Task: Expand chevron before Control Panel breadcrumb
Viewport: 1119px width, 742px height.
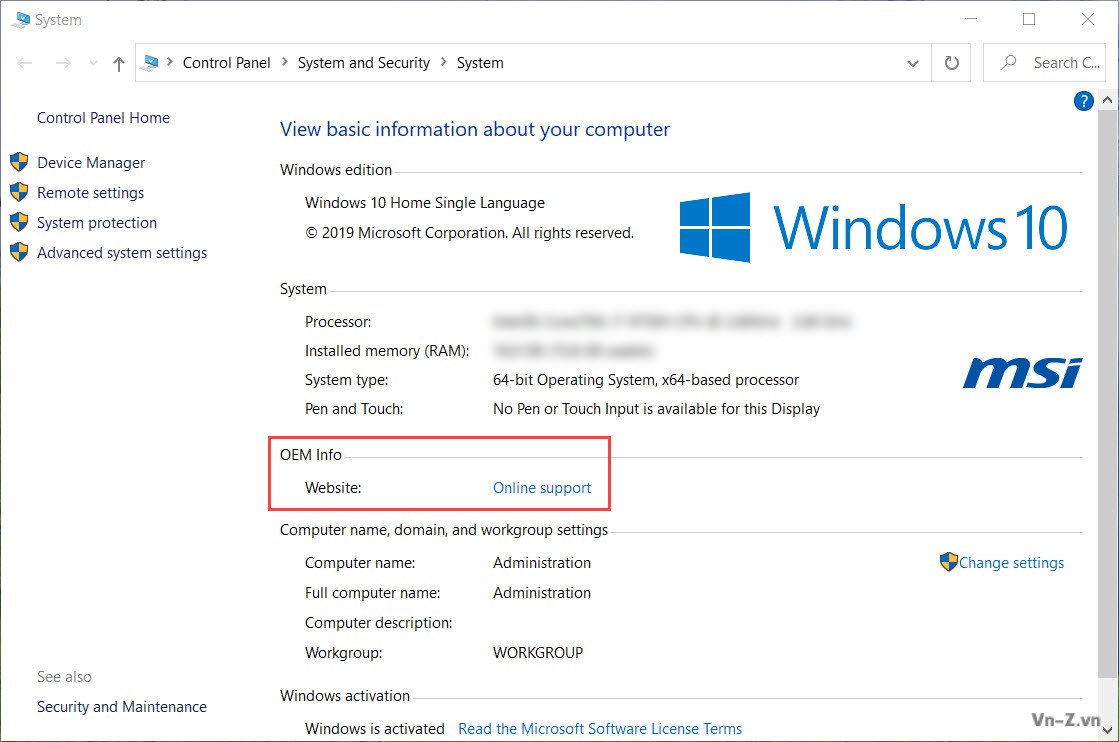Action: click(170, 62)
